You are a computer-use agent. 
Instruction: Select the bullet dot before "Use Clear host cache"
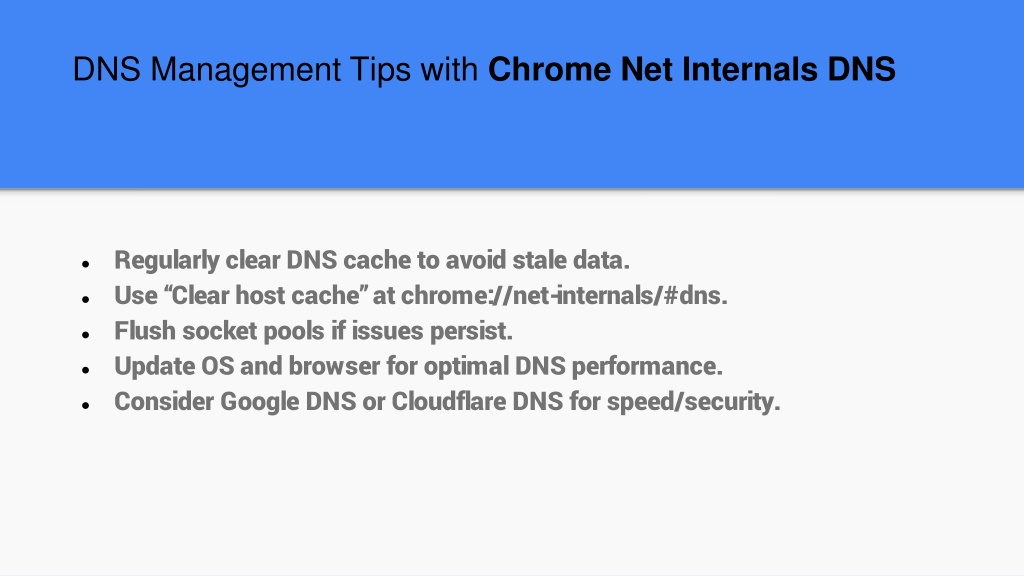tap(86, 299)
